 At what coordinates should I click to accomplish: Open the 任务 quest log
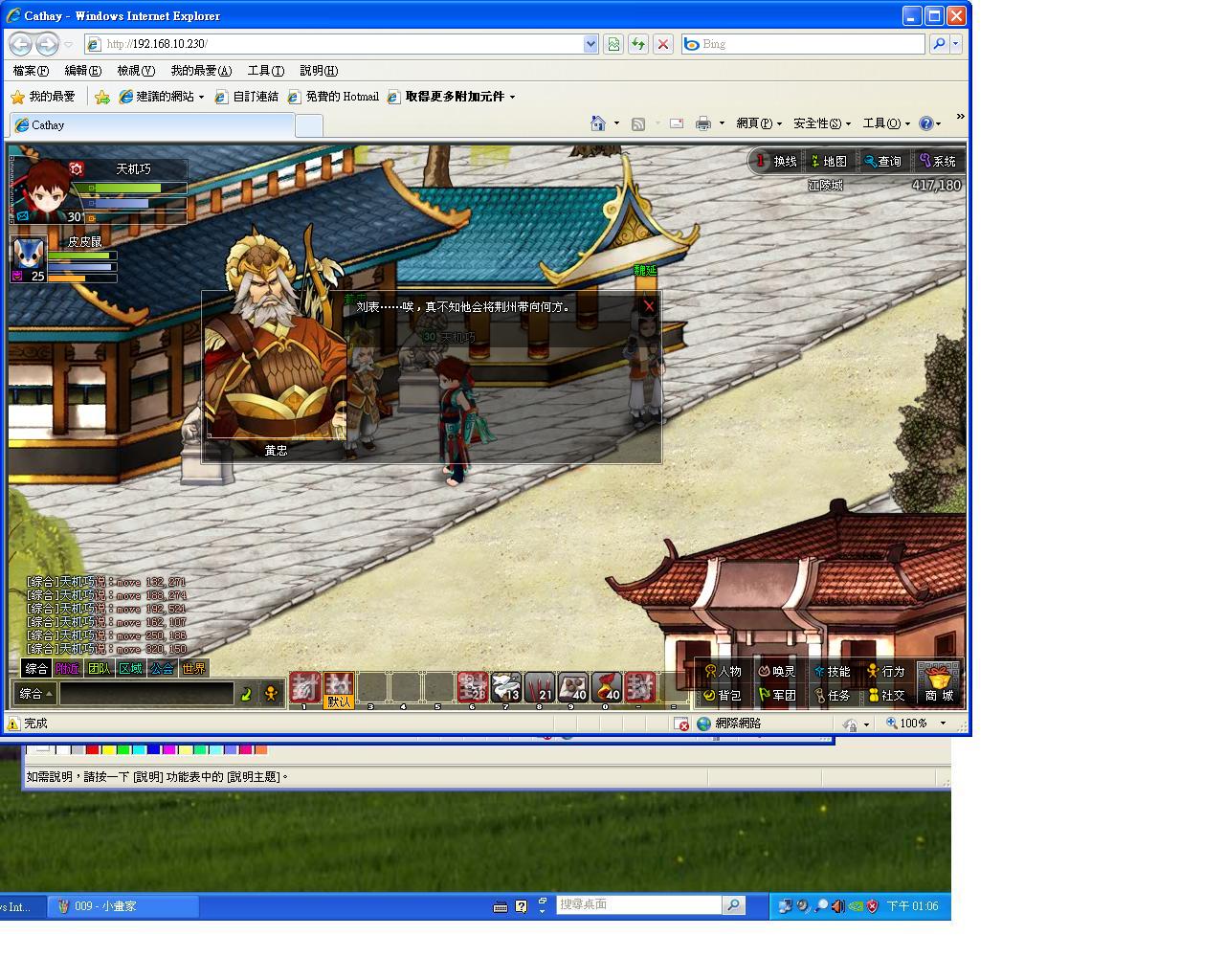[x=832, y=696]
